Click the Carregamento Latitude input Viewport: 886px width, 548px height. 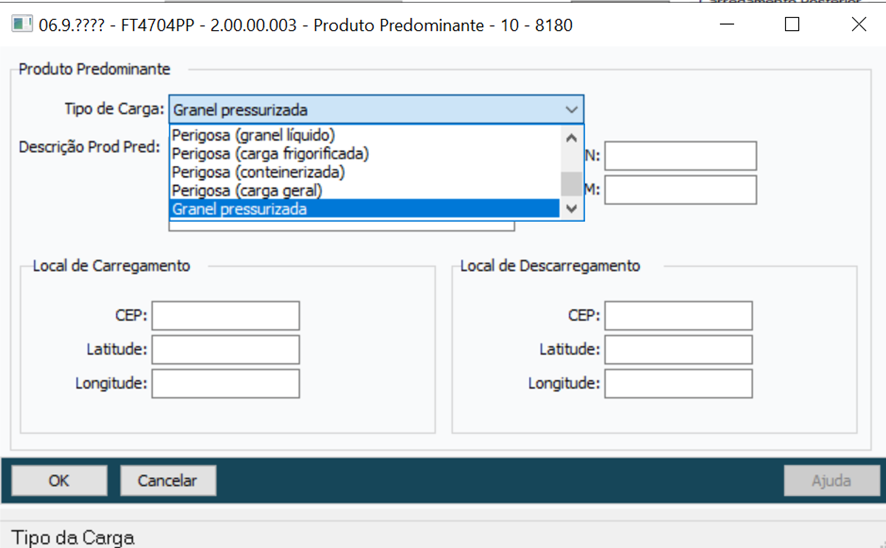(x=225, y=350)
